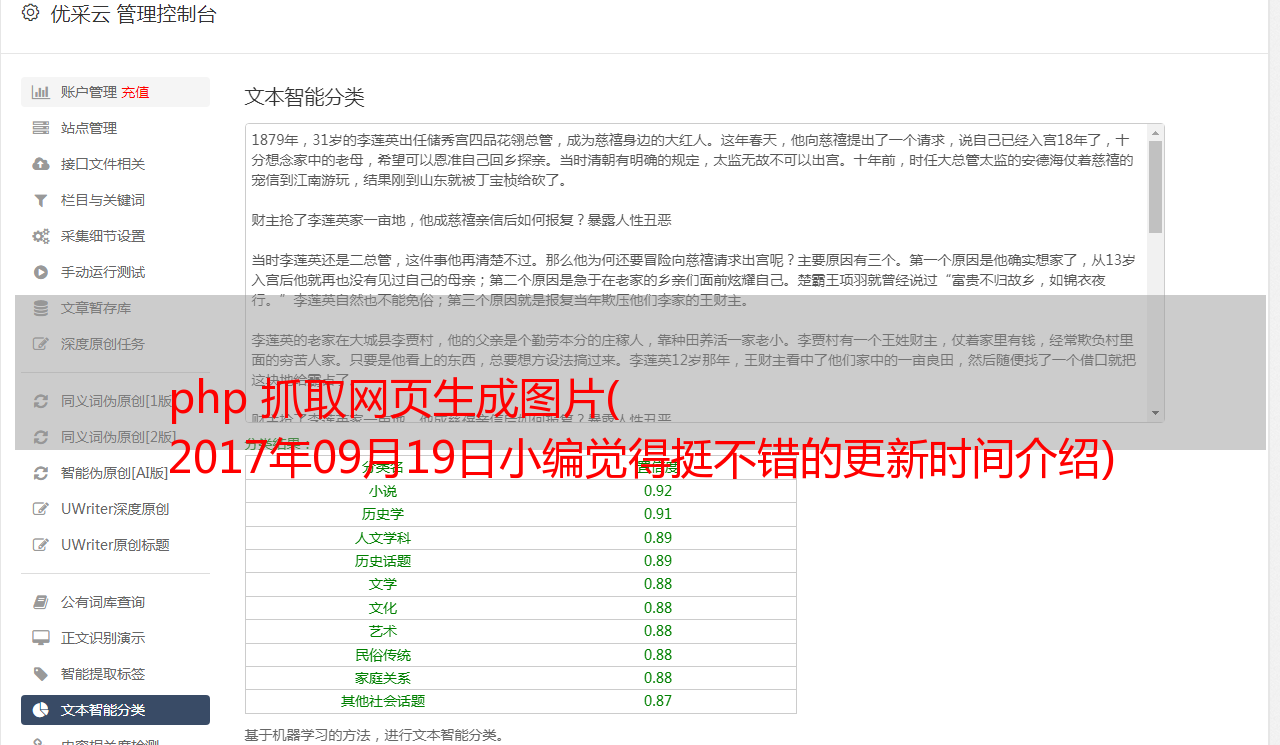Click the server icon for 站点管理
Image resolution: width=1280 pixels, height=745 pixels.
(x=40, y=128)
